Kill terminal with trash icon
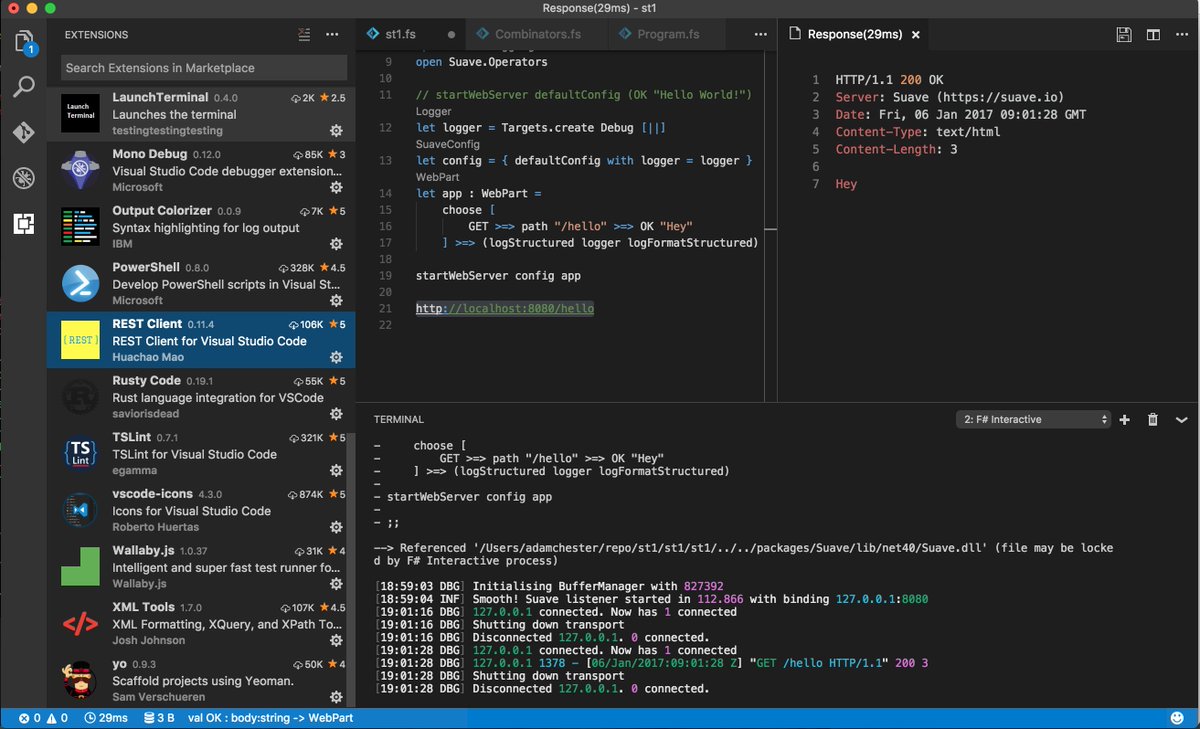 tap(1153, 420)
